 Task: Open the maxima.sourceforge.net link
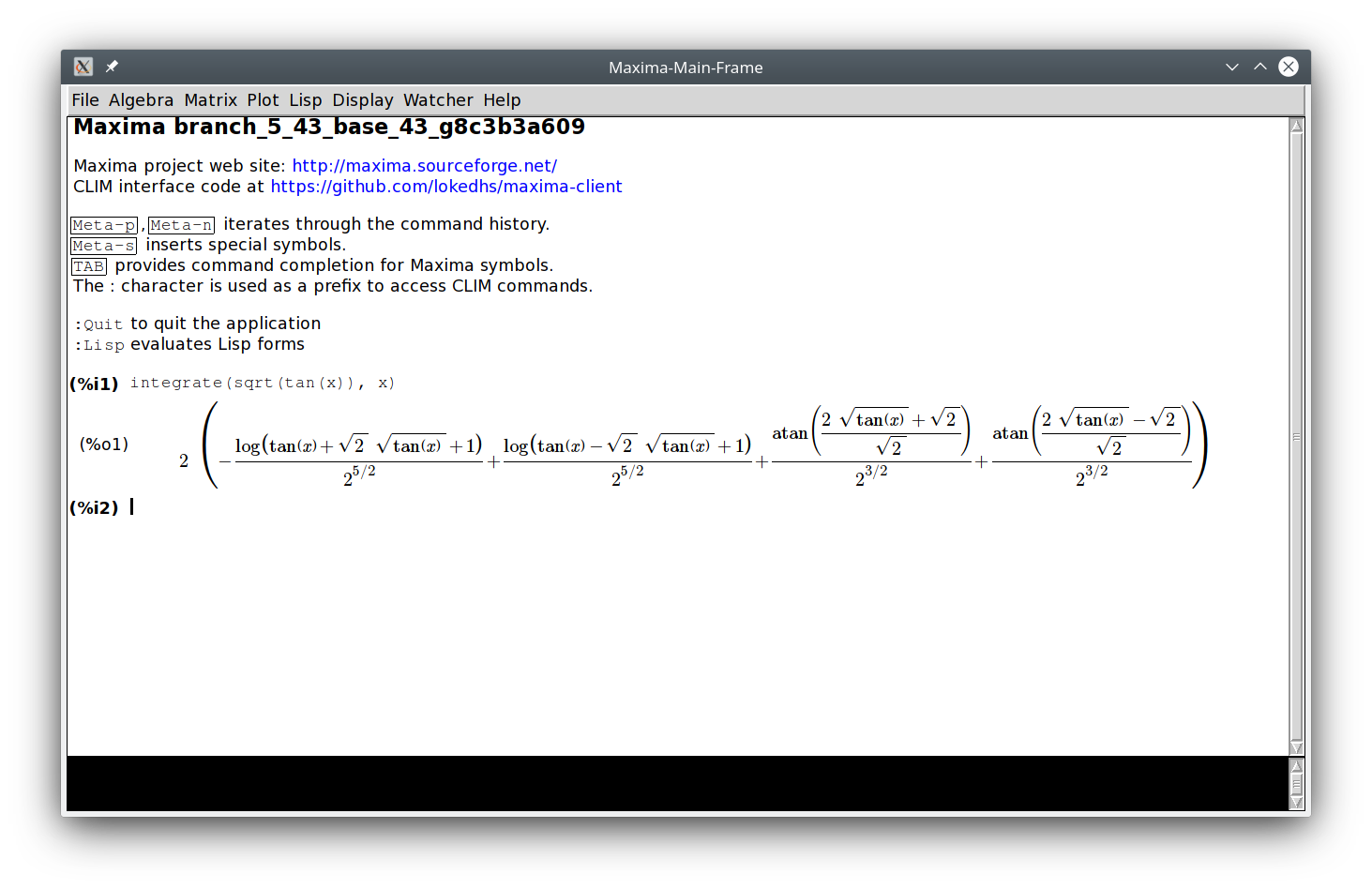coord(424,166)
